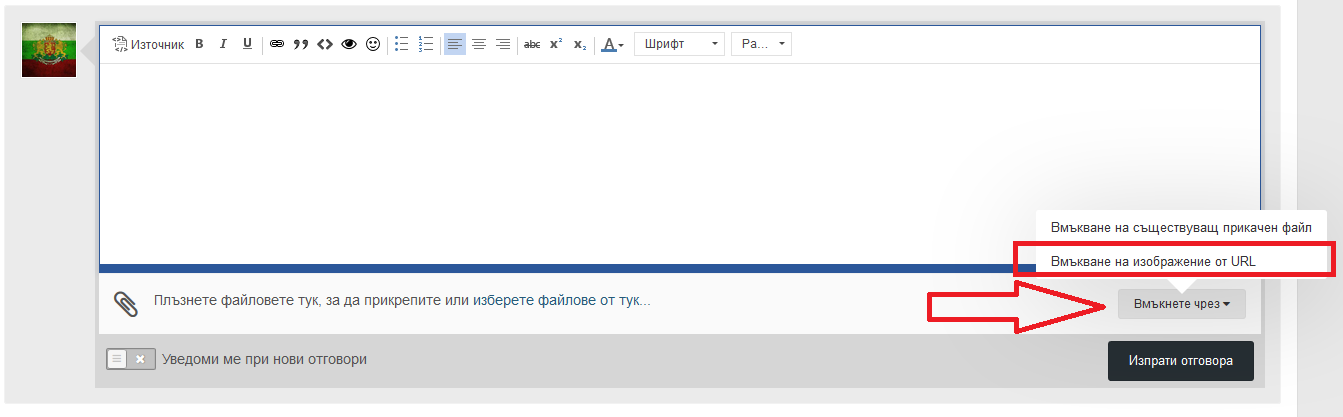Apply underline formatting
Image resolution: width=1343 pixels, height=417 pixels.
coord(247,44)
